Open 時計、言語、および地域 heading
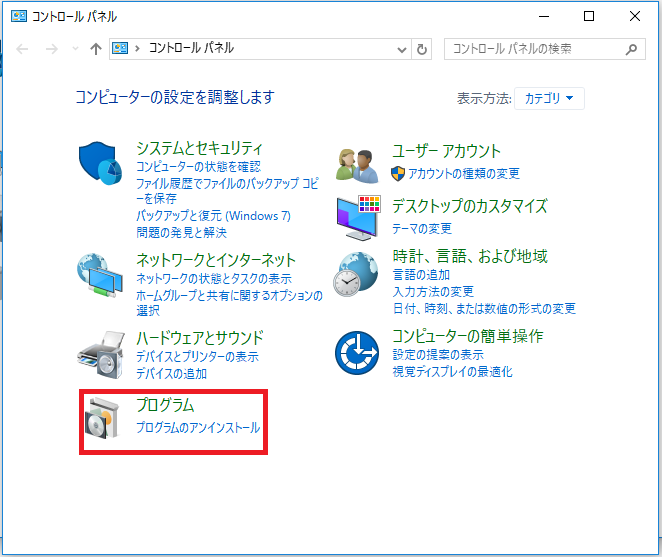 (470, 256)
